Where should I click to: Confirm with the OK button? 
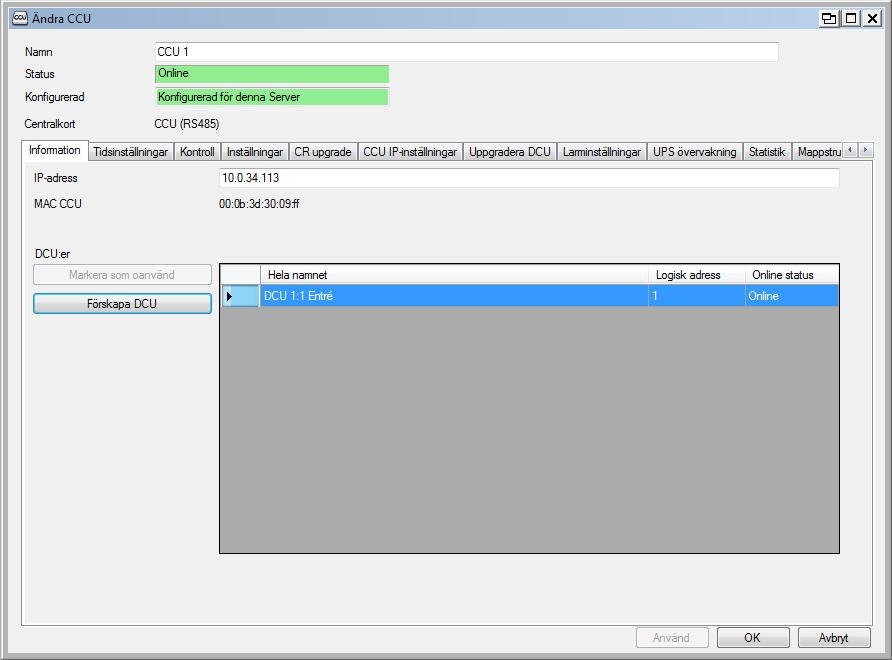click(x=753, y=638)
